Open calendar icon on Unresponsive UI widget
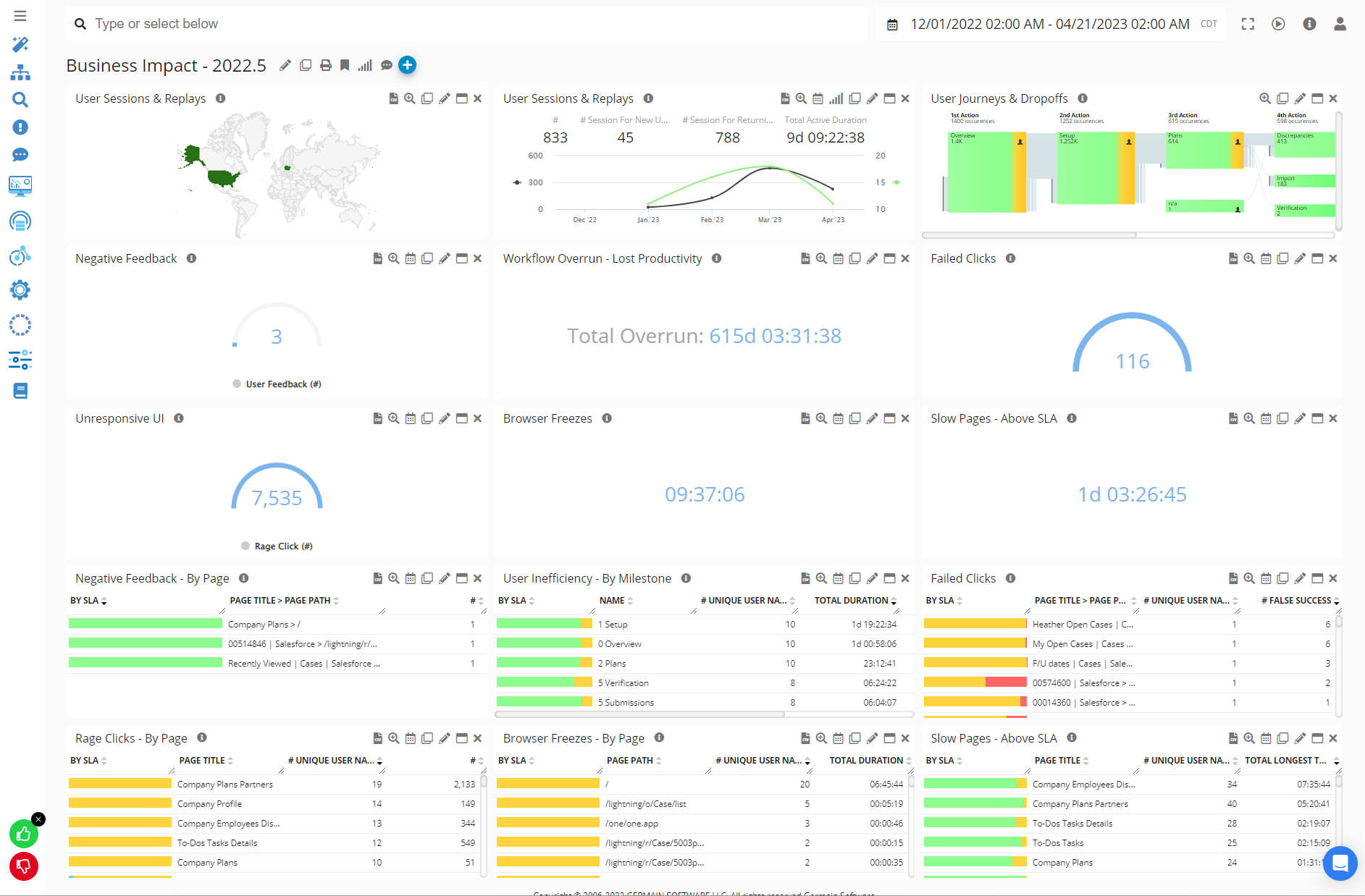The image size is (1365, 896). (411, 418)
